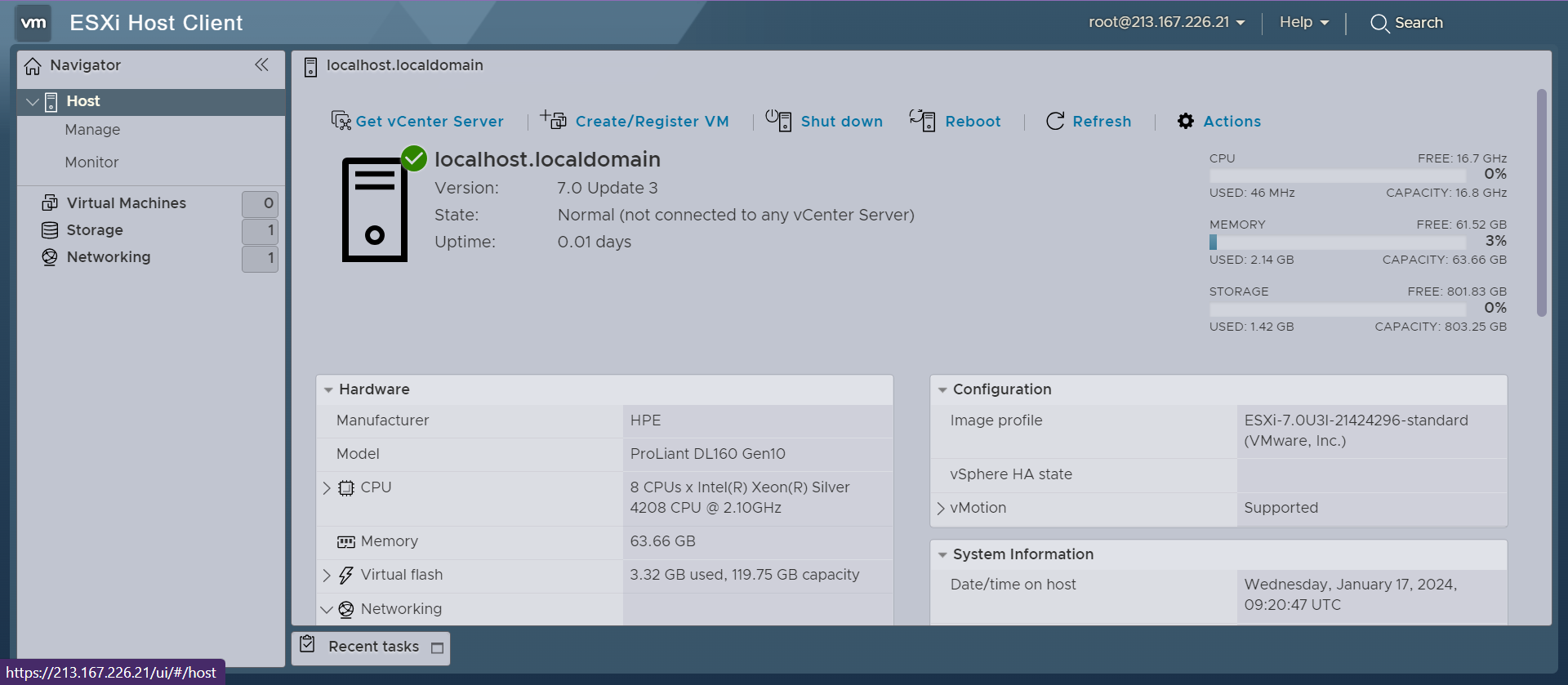Screen dimensions: 1568x685
Task: Open Networking in Navigator
Action: 109,257
